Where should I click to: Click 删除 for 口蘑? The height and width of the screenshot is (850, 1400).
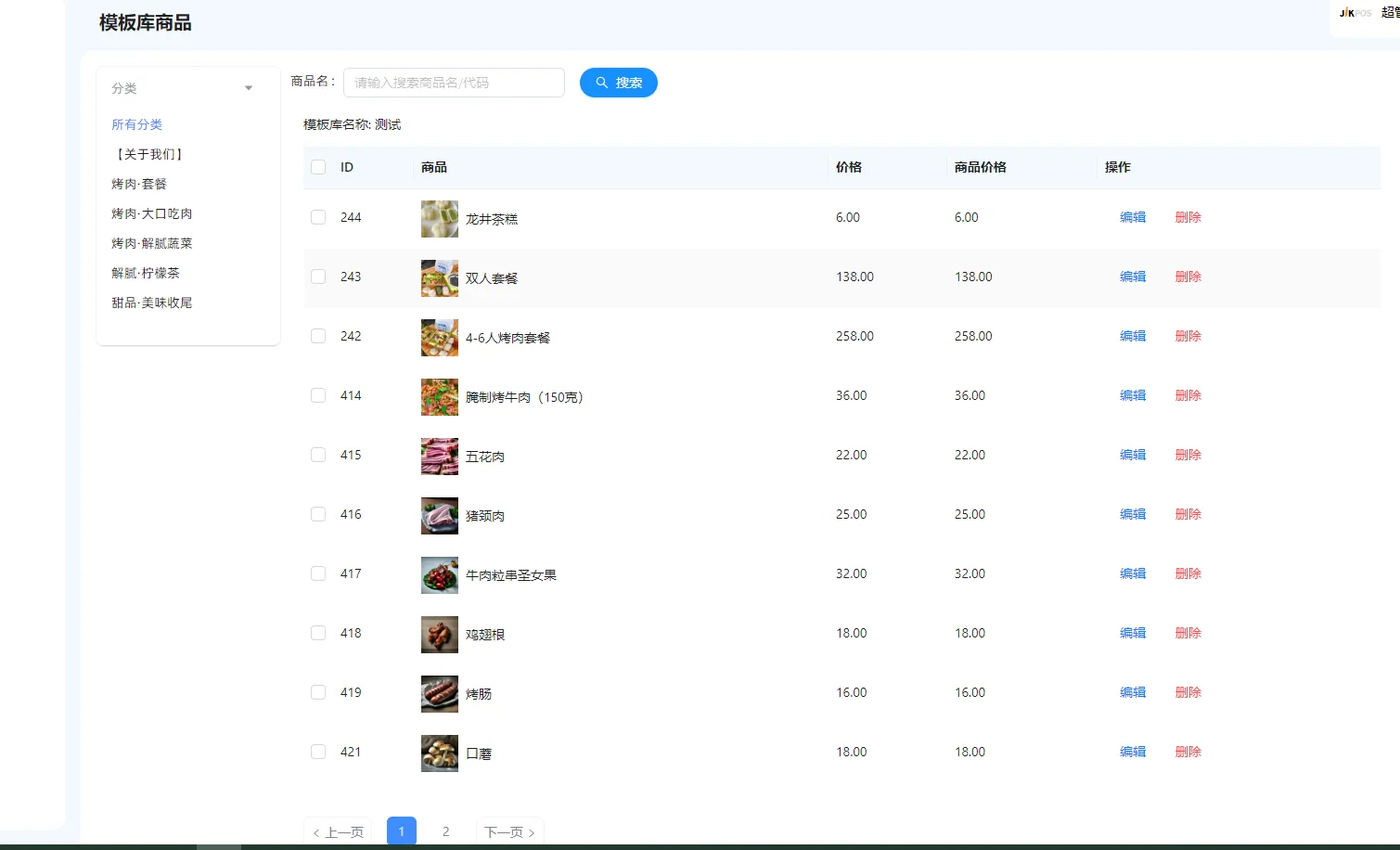(1188, 752)
